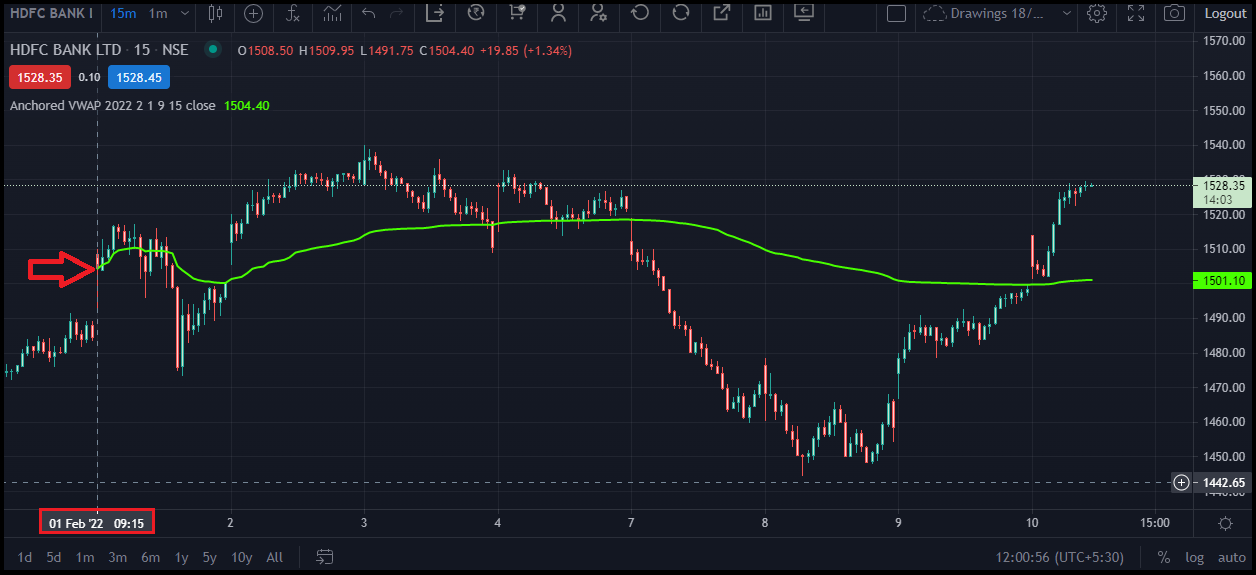Screen dimensions: 1256x575
Task: Click the rupee circle icon
Action: tap(476, 13)
